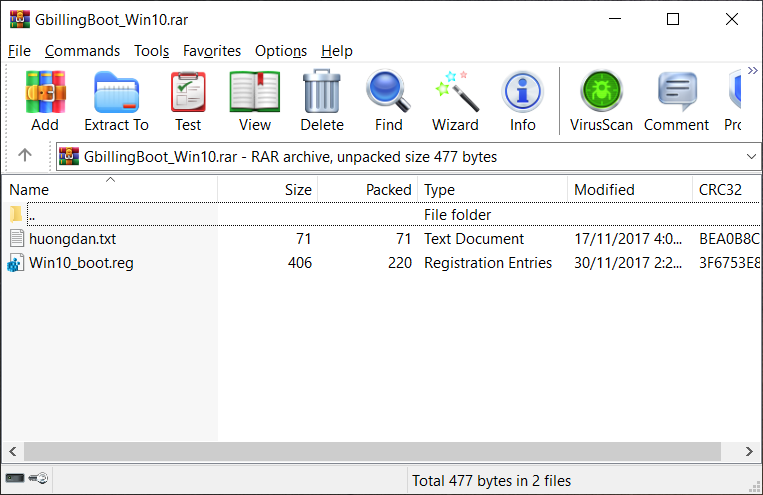Click the Delete trash can icon
The height and width of the screenshot is (495, 763).
[x=322, y=91]
